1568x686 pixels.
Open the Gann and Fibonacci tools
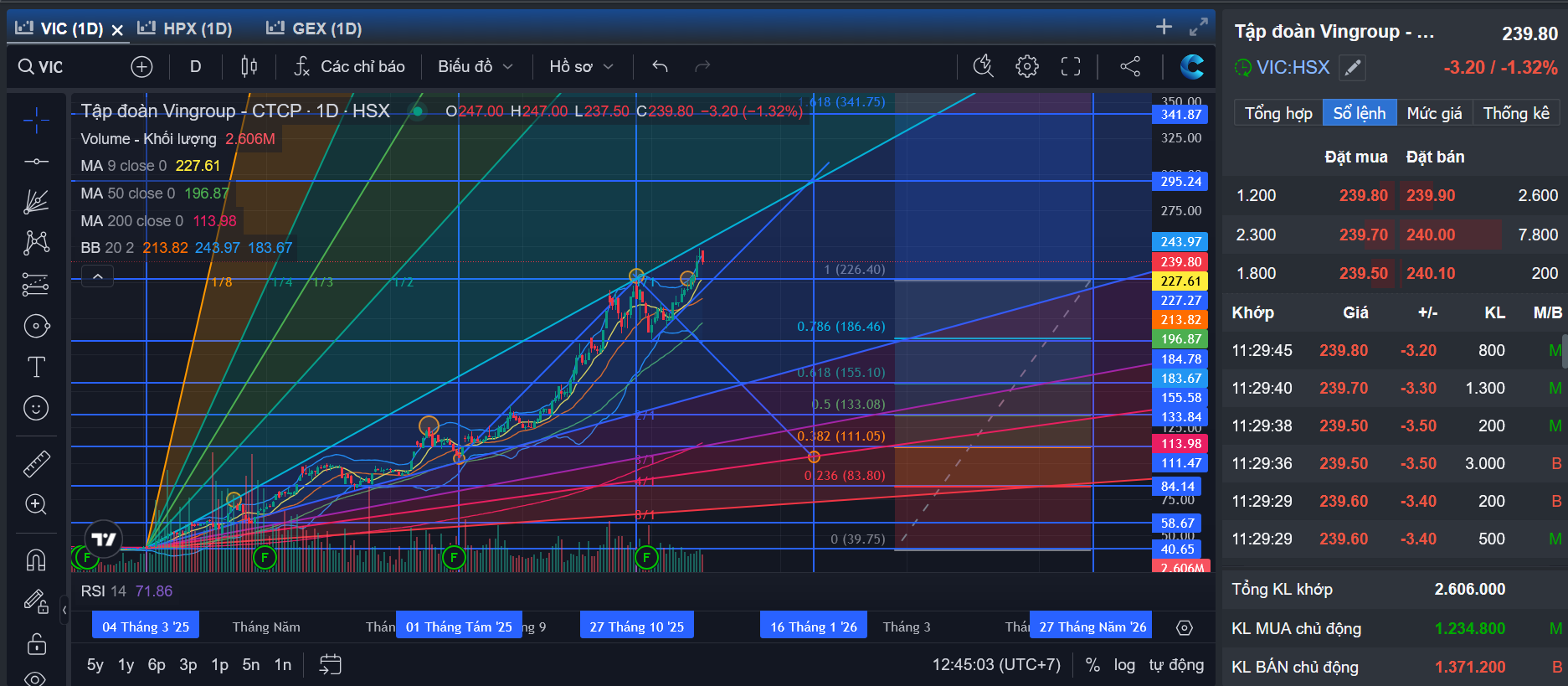pyautogui.click(x=36, y=202)
